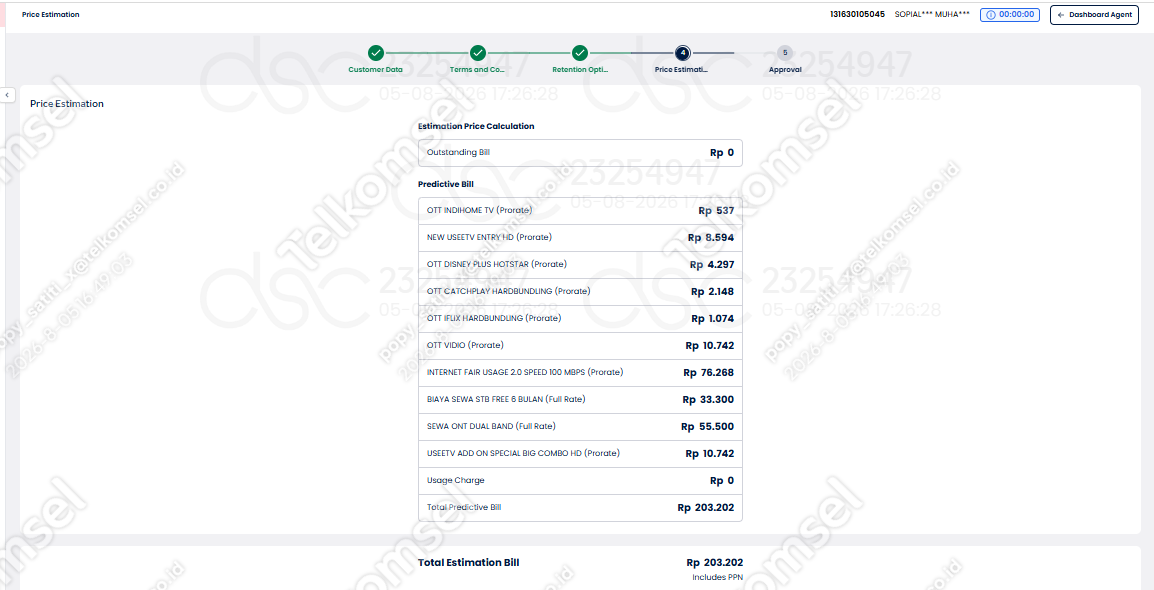Viewport: 1154px width, 590px height.
Task: Click the Includes PPN note
Action: coord(718,577)
